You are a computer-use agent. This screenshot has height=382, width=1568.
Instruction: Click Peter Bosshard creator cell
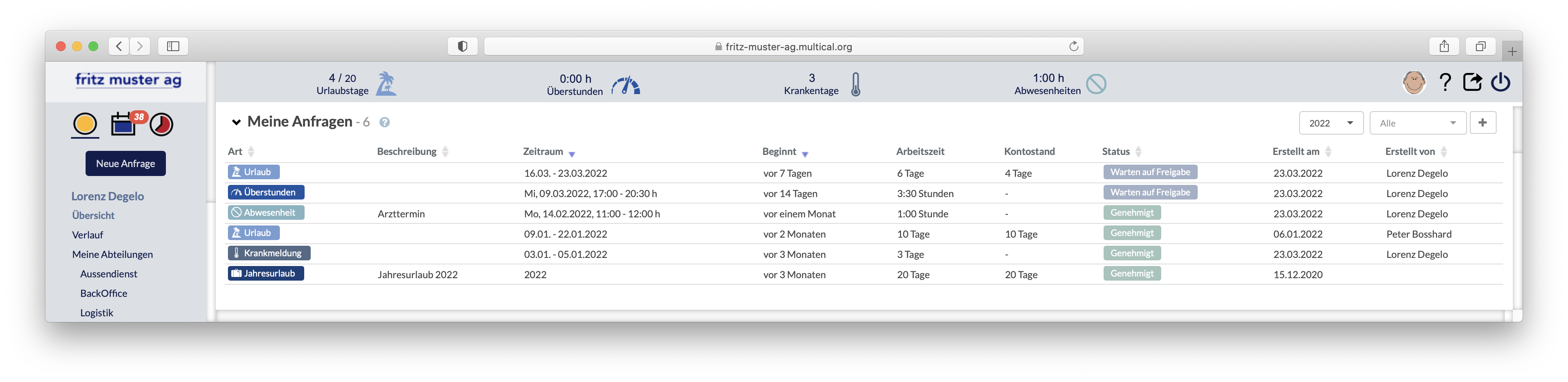point(1419,234)
